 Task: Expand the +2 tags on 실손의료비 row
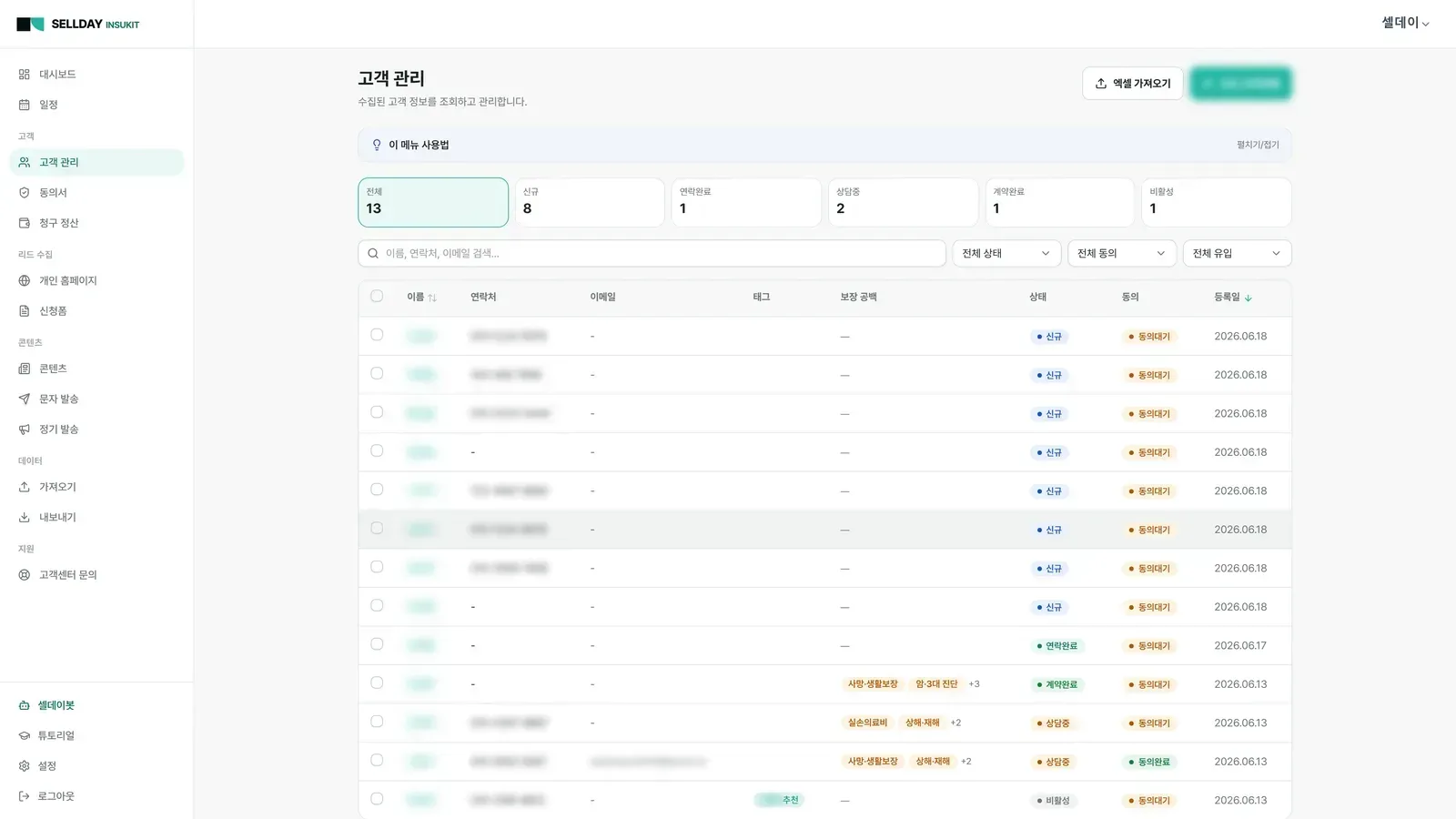[955, 723]
